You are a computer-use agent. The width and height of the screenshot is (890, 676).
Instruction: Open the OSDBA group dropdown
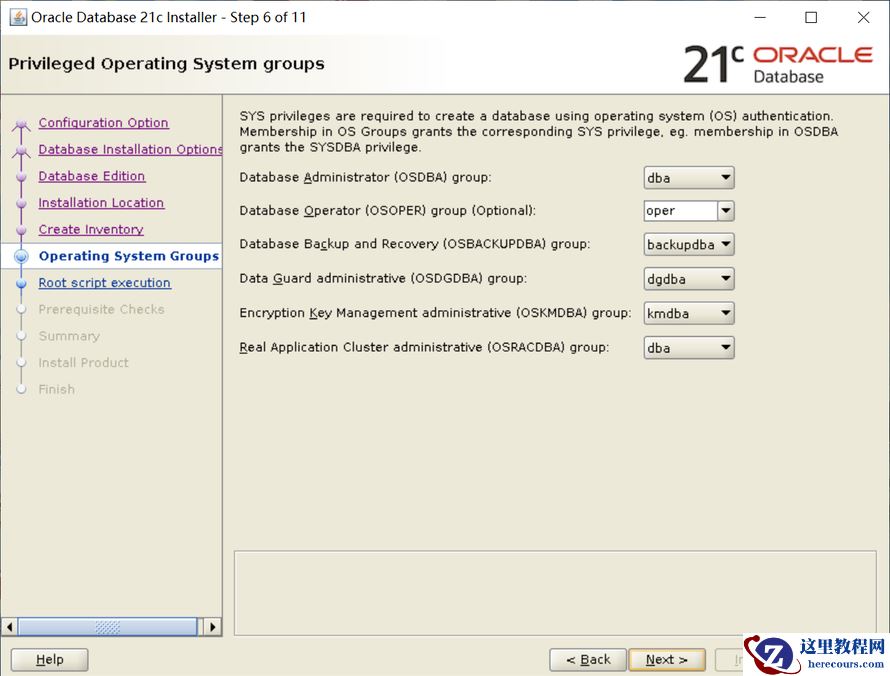pyautogui.click(x=689, y=178)
